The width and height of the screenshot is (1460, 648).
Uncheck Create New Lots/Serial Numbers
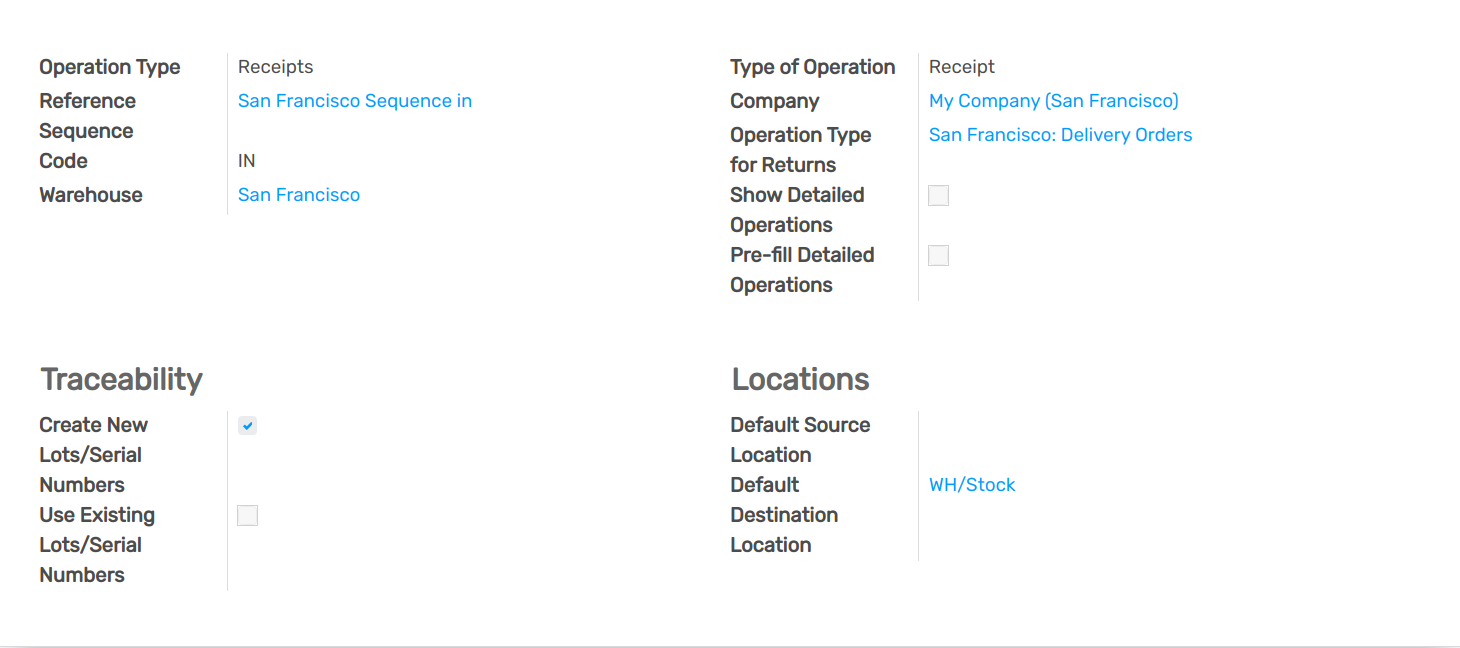248,426
